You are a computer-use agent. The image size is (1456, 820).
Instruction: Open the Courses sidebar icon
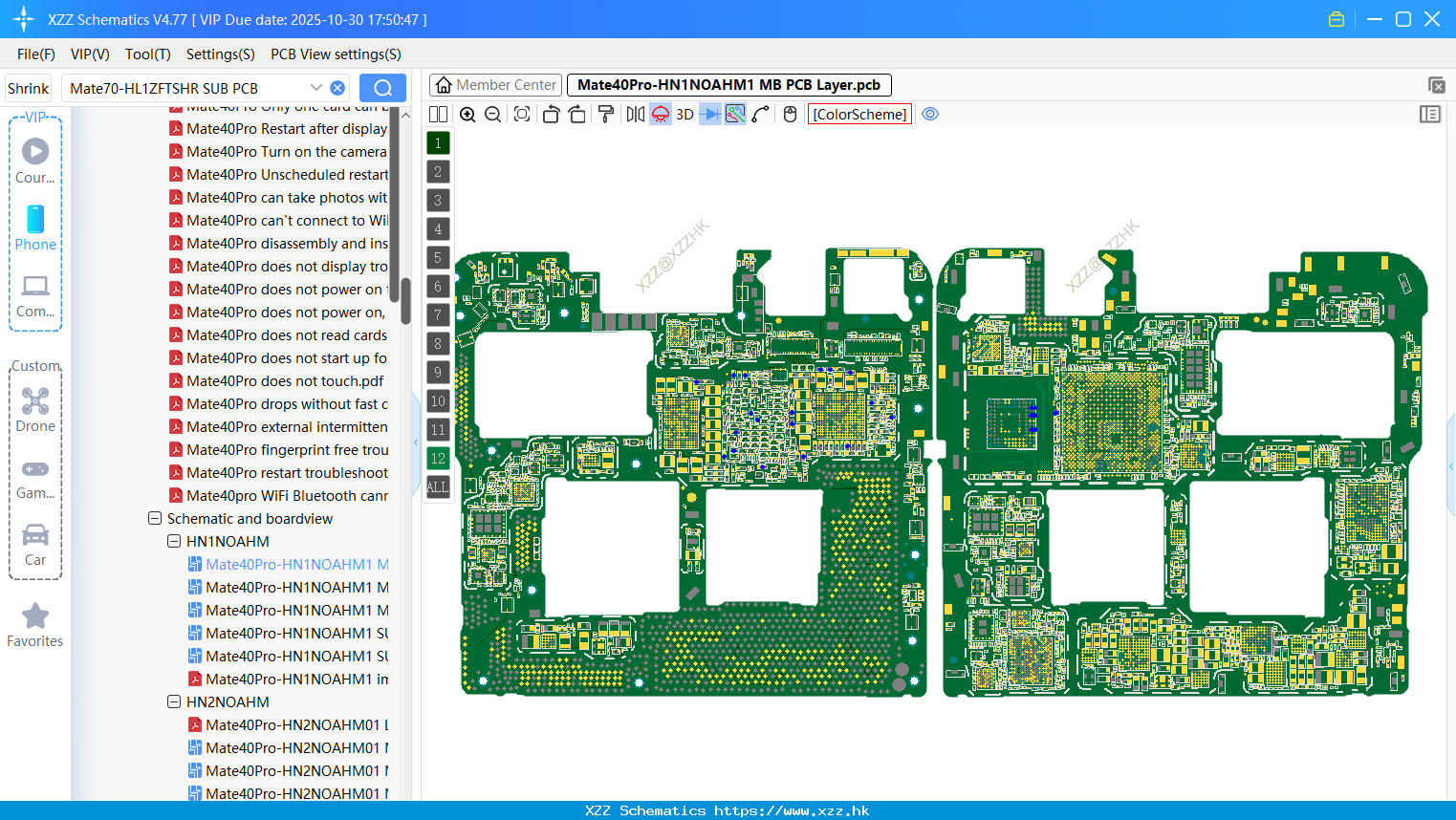[35, 161]
